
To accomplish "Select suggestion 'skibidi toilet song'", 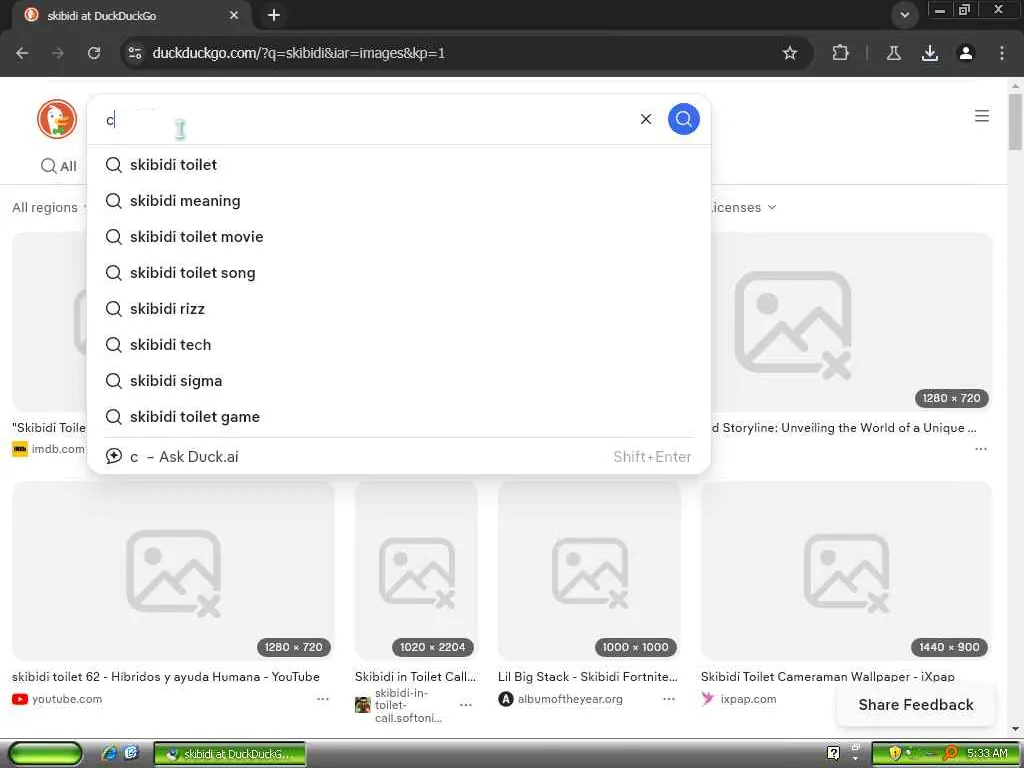I will tap(398, 272).
